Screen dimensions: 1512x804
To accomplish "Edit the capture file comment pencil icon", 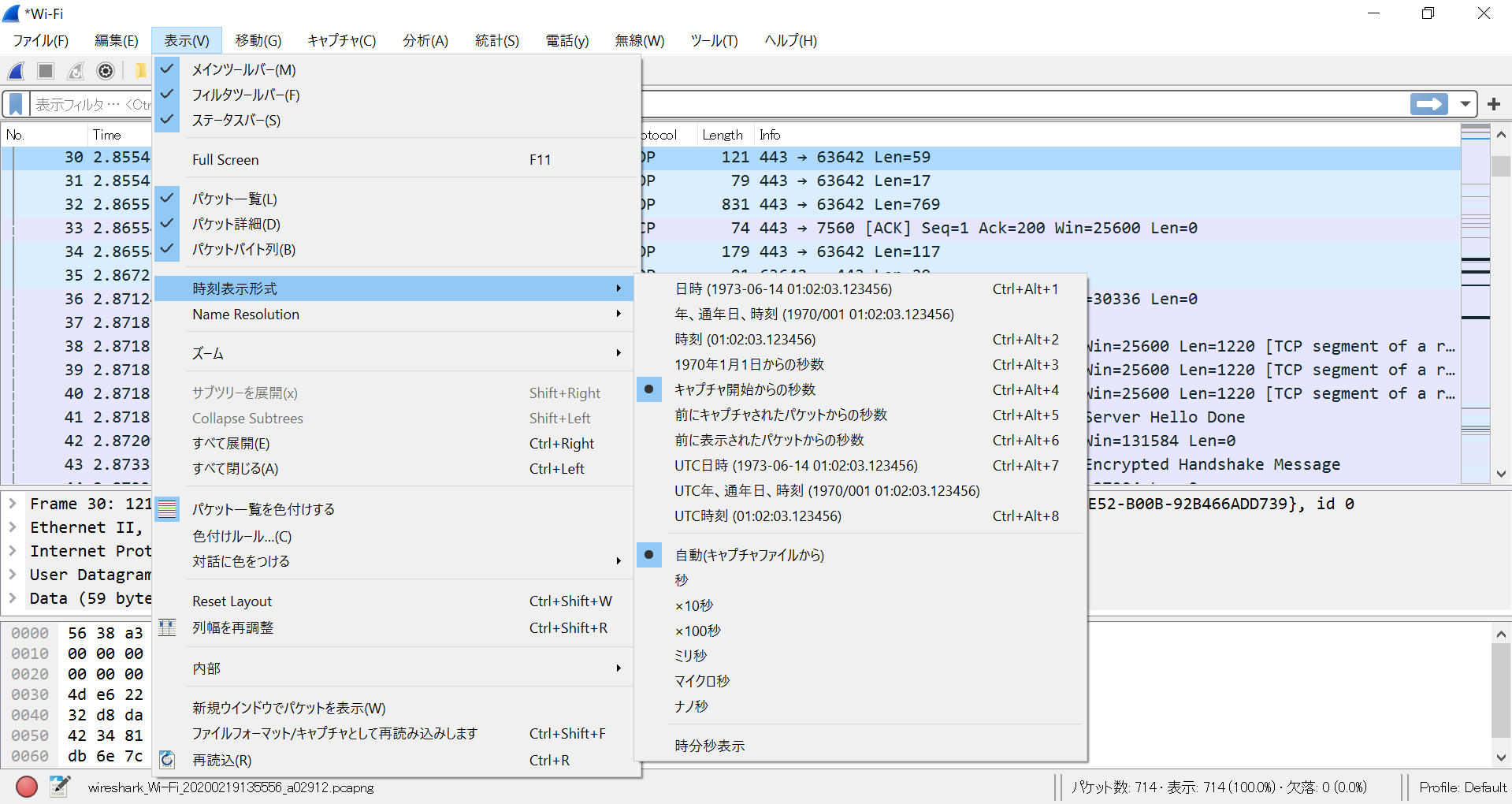I will (61, 786).
